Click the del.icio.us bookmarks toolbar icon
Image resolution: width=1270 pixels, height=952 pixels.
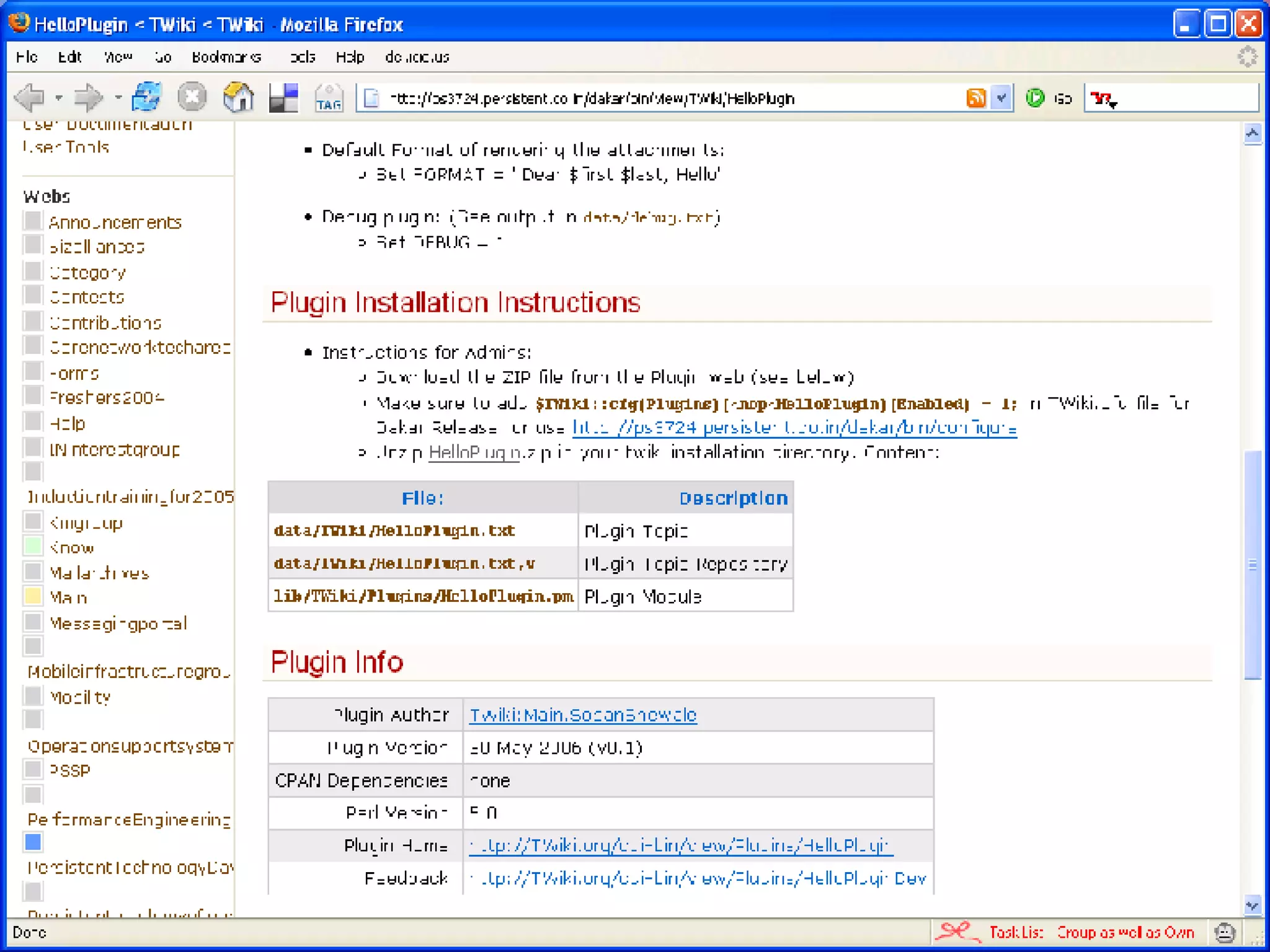point(283,97)
